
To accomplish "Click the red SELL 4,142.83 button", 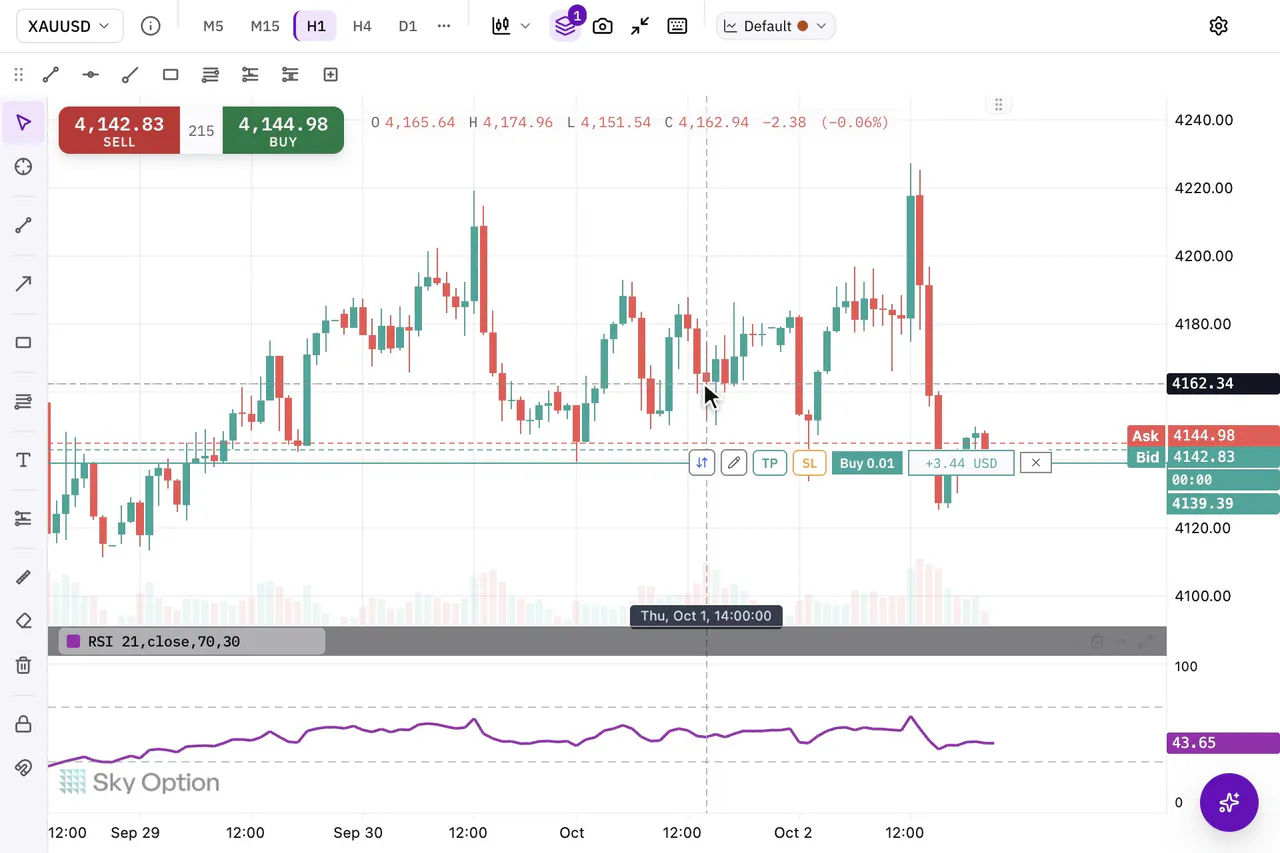I will click(119, 130).
